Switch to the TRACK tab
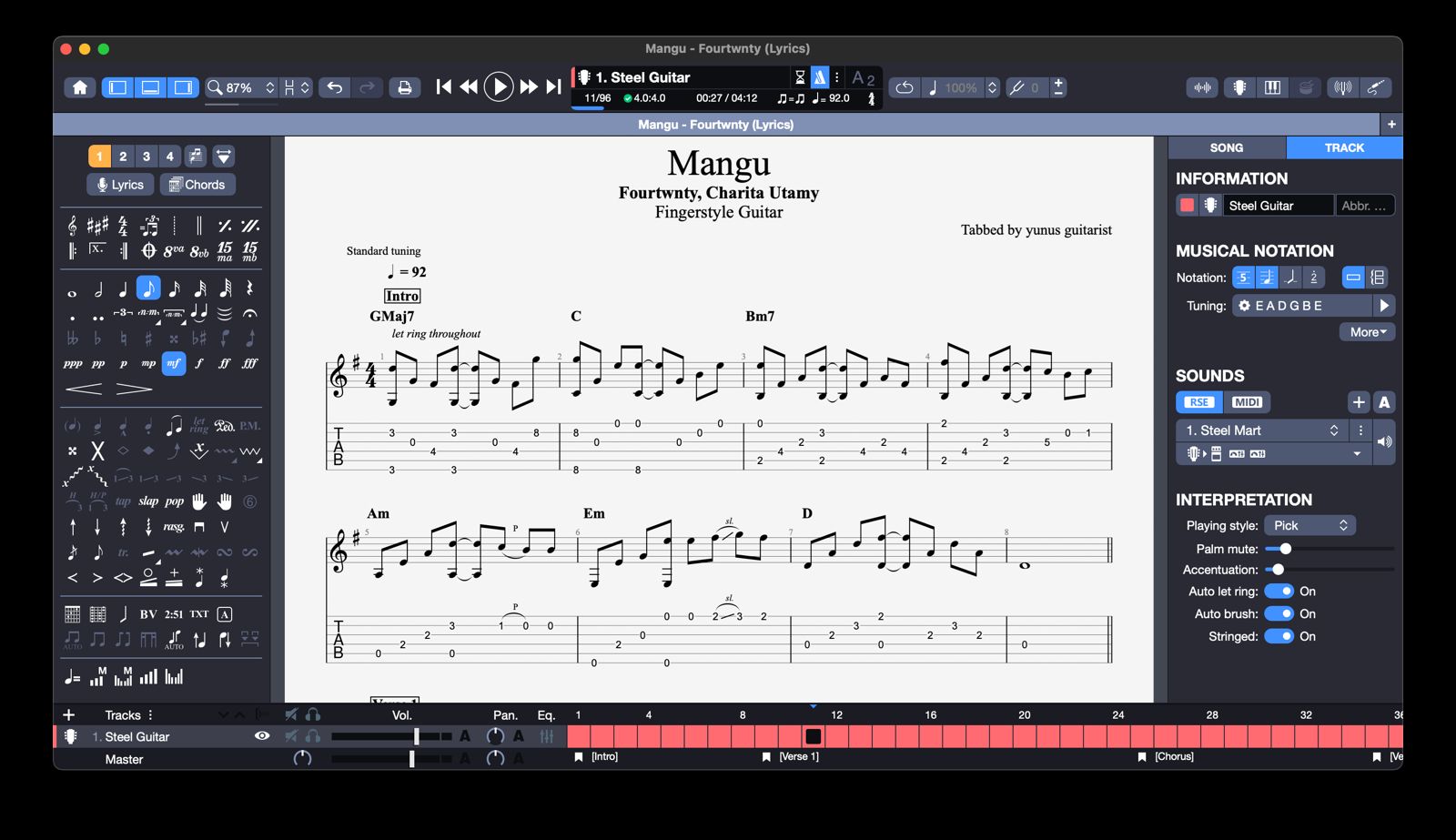Viewport: 1456px width, 840px height. 1344,147
